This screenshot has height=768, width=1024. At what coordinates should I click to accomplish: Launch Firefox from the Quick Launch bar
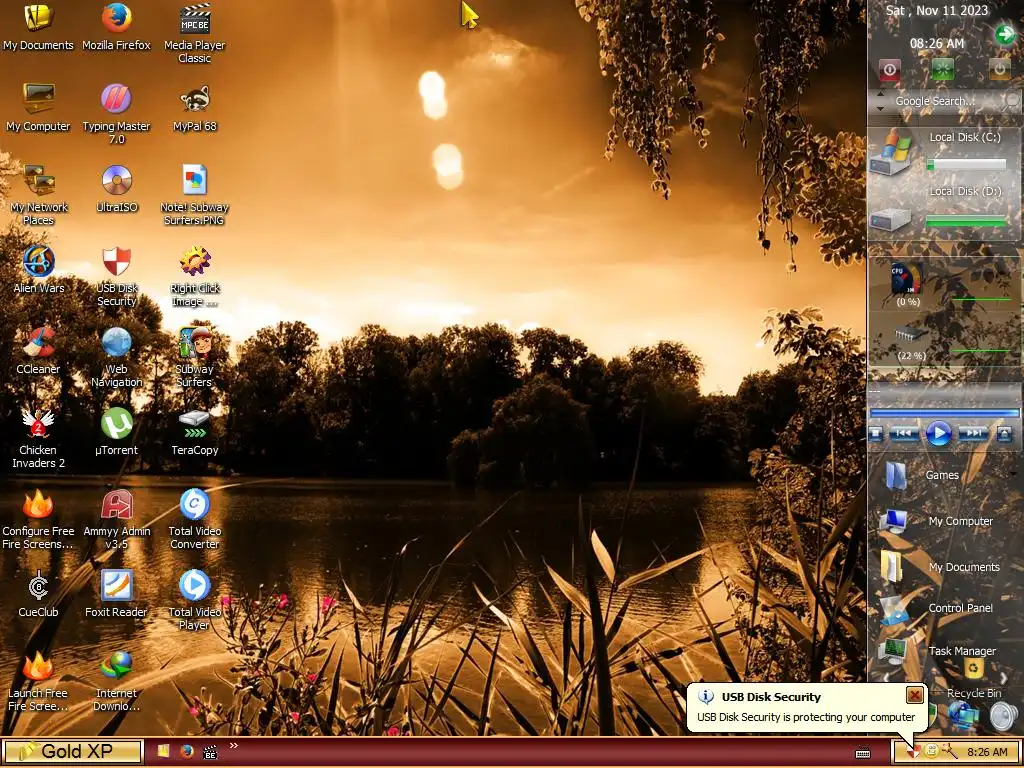[x=187, y=752]
